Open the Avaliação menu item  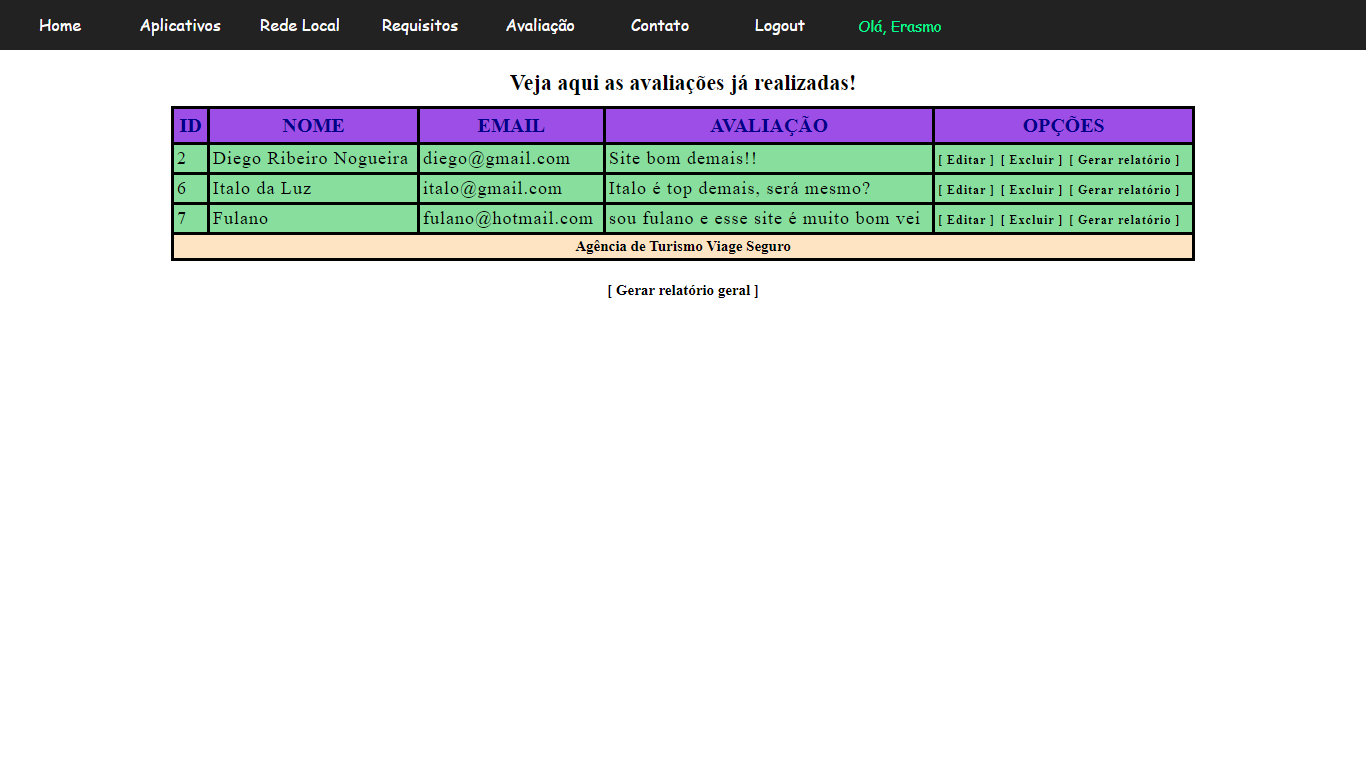pyautogui.click(x=540, y=25)
